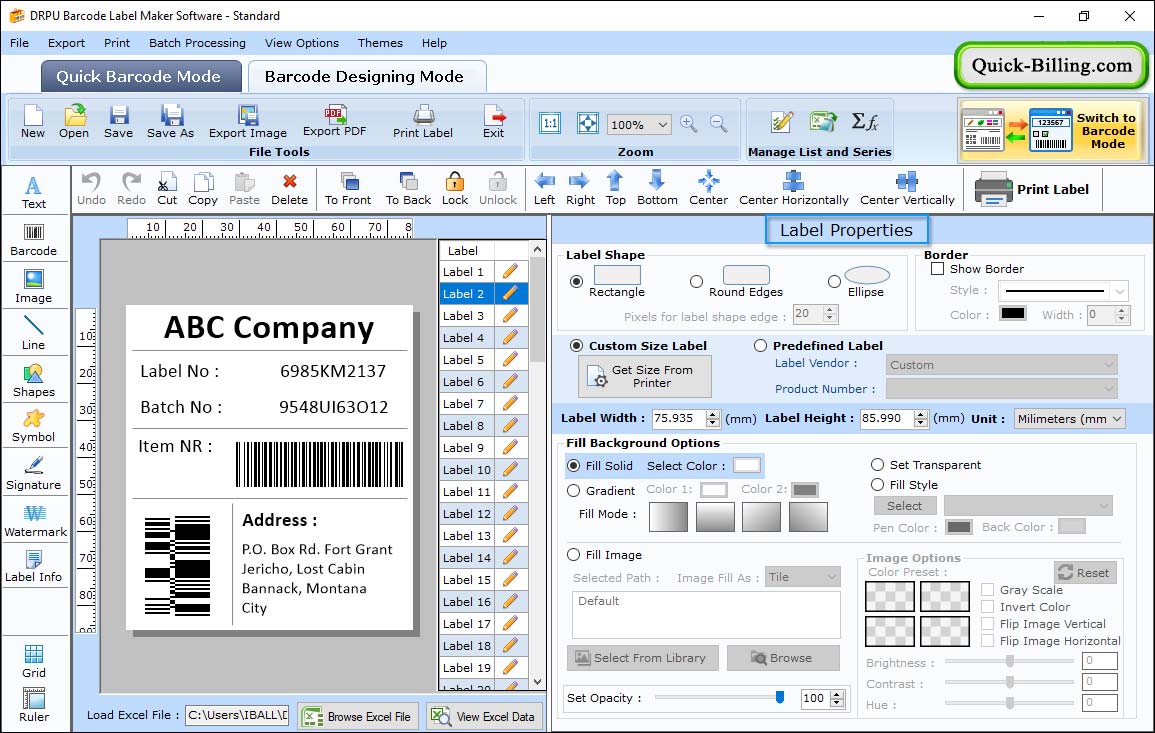Toggle the Grid display
This screenshot has height=733, width=1155.
pyautogui.click(x=34, y=662)
